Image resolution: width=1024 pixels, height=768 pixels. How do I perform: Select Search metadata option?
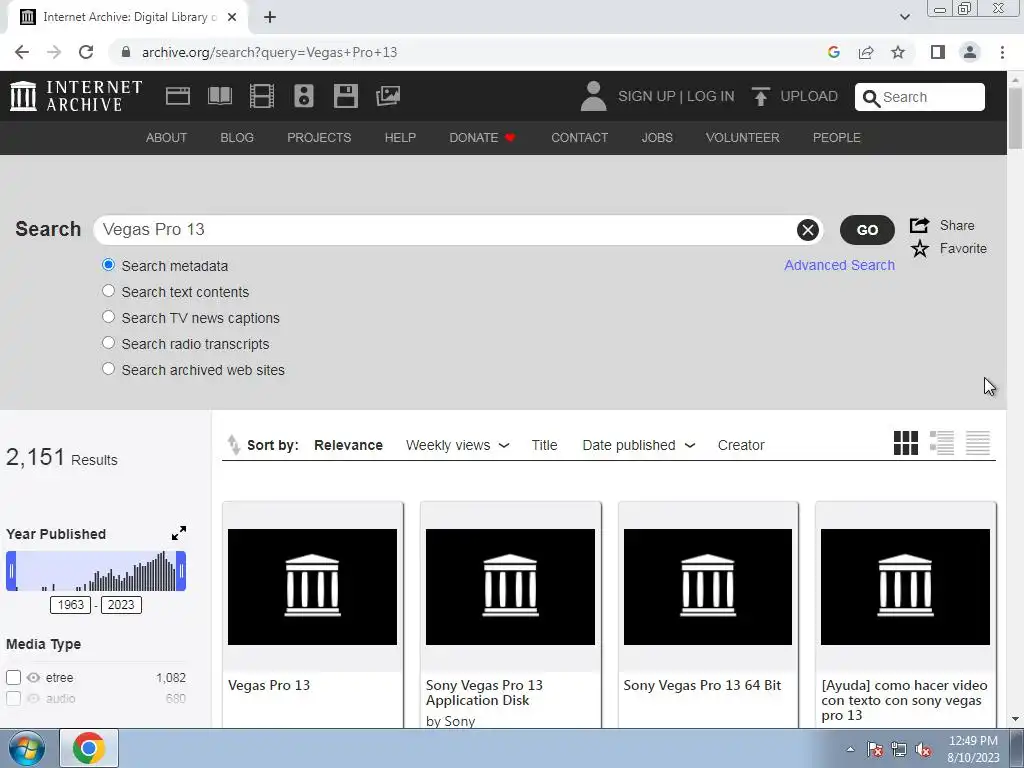point(108,265)
